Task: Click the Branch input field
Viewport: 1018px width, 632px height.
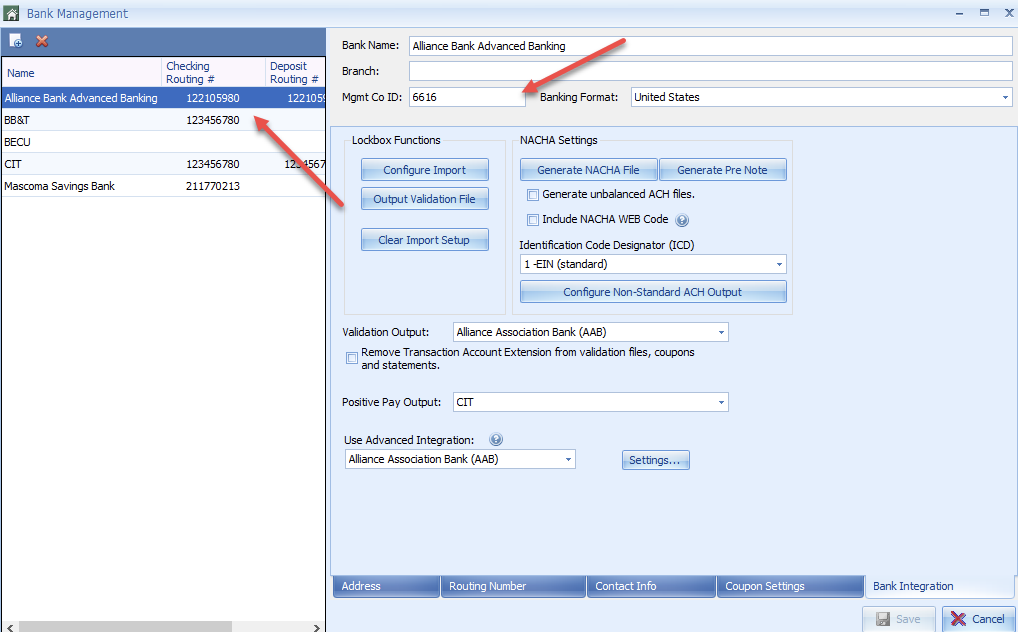Action: pos(711,71)
